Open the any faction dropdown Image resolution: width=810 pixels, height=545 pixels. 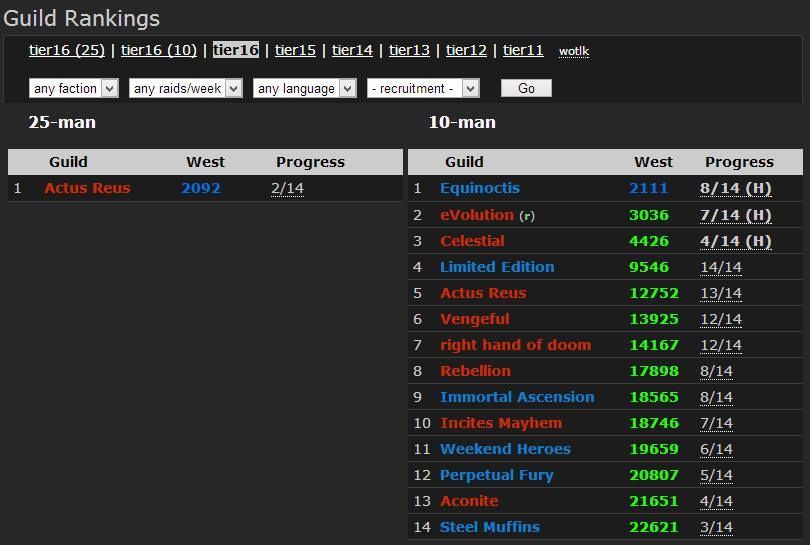pos(74,89)
